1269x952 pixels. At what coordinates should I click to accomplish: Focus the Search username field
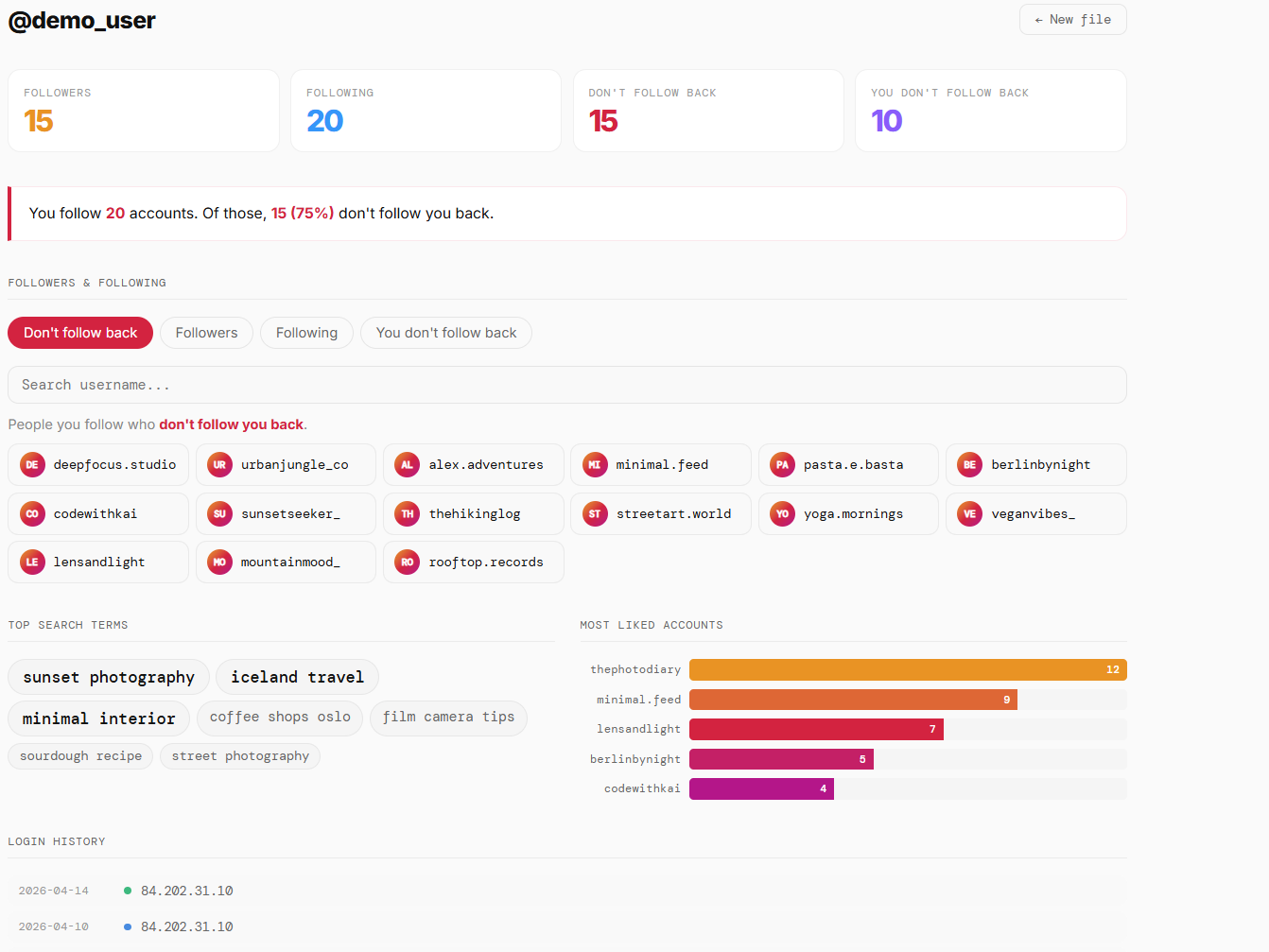pos(567,385)
